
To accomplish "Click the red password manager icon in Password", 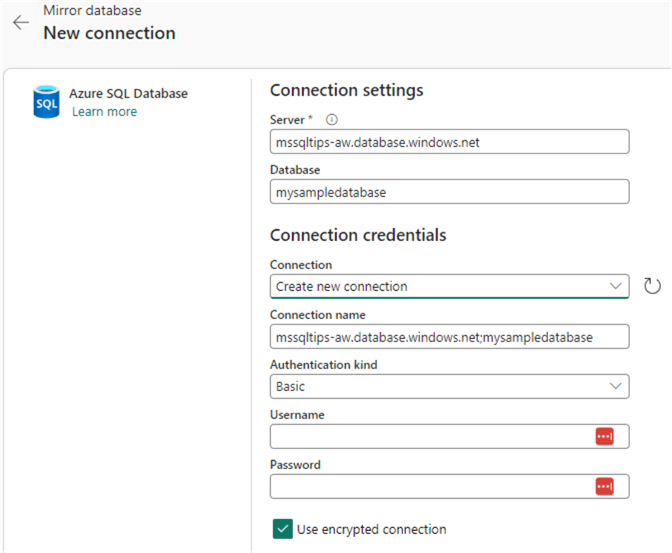I will click(603, 486).
